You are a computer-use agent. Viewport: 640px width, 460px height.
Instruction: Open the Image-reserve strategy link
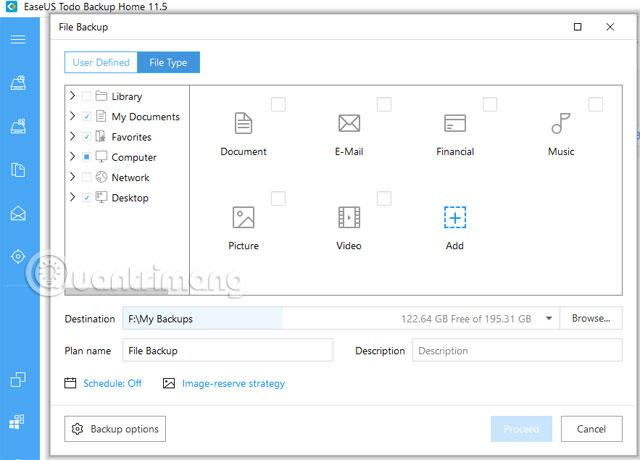point(233,384)
